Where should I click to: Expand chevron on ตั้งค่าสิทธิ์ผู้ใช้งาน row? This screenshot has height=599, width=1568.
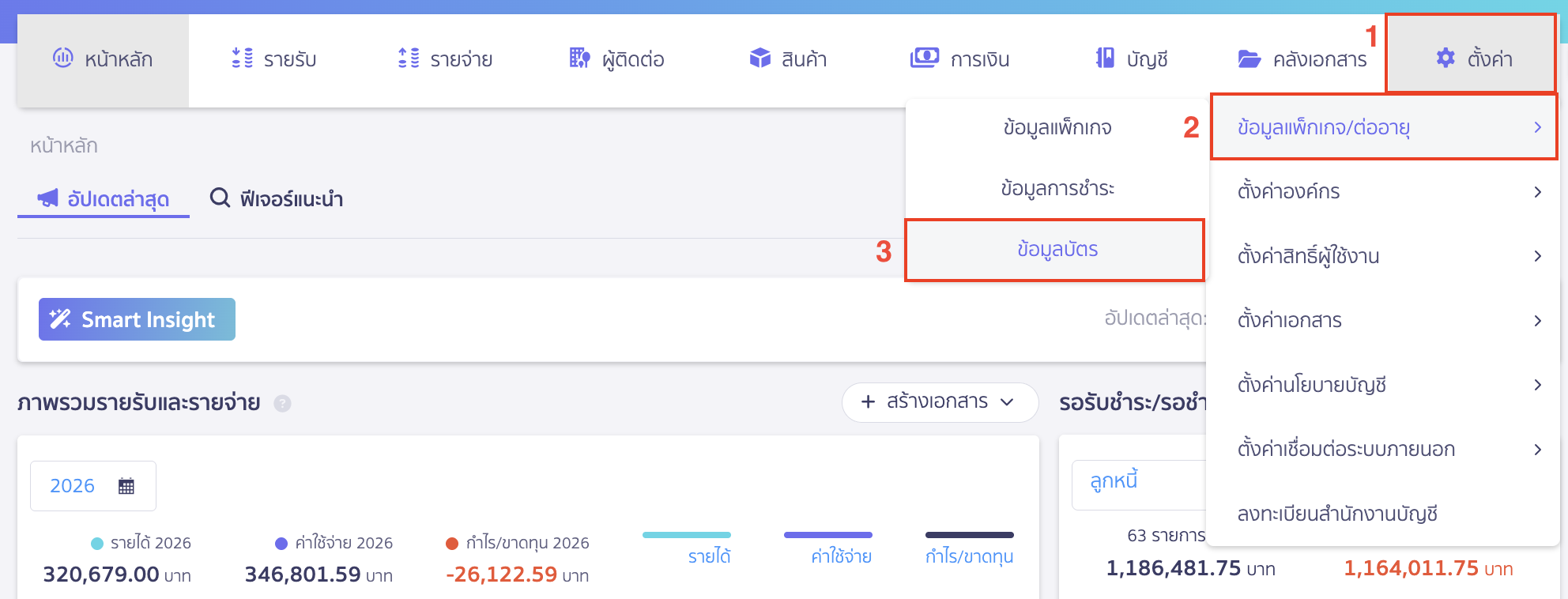(x=1537, y=256)
